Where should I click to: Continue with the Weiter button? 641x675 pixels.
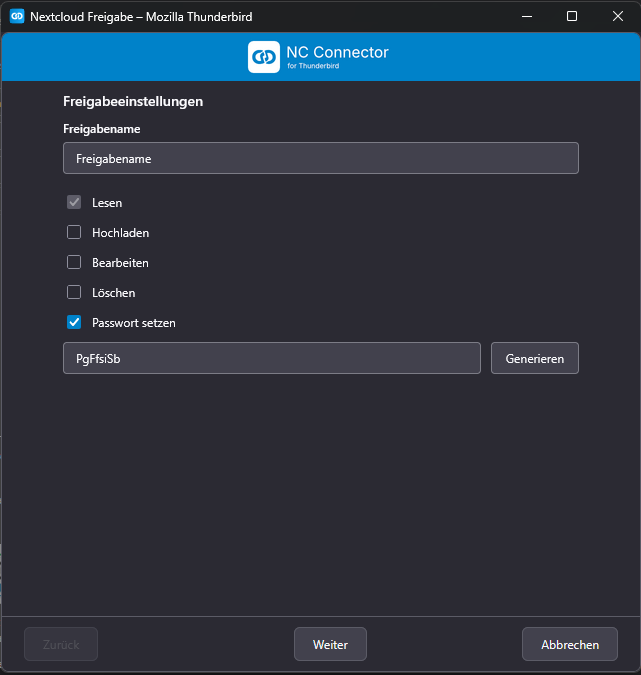tap(330, 644)
